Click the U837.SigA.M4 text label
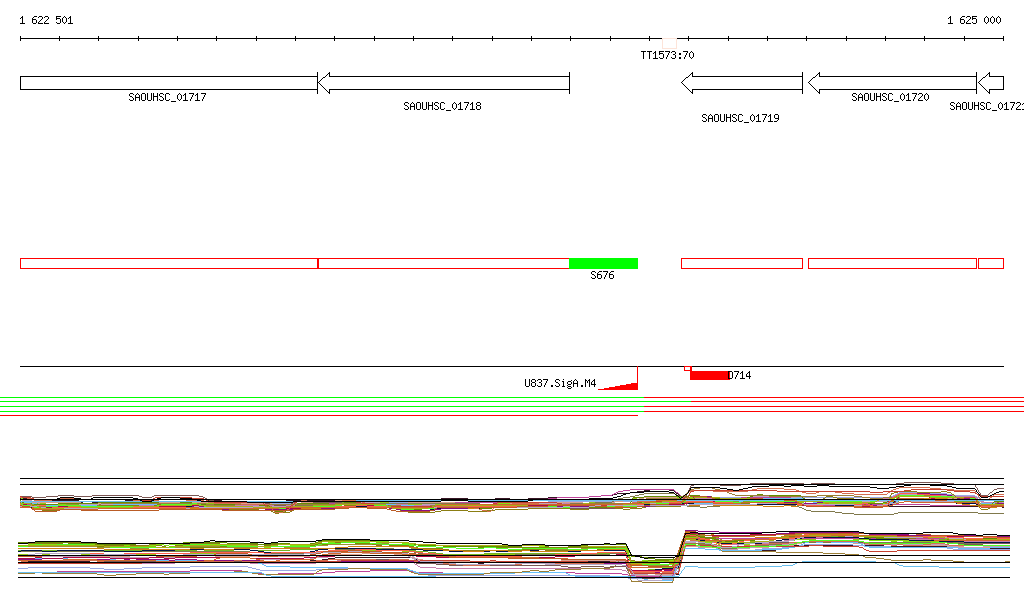Screen dimensions: 1024x611 click(560, 383)
